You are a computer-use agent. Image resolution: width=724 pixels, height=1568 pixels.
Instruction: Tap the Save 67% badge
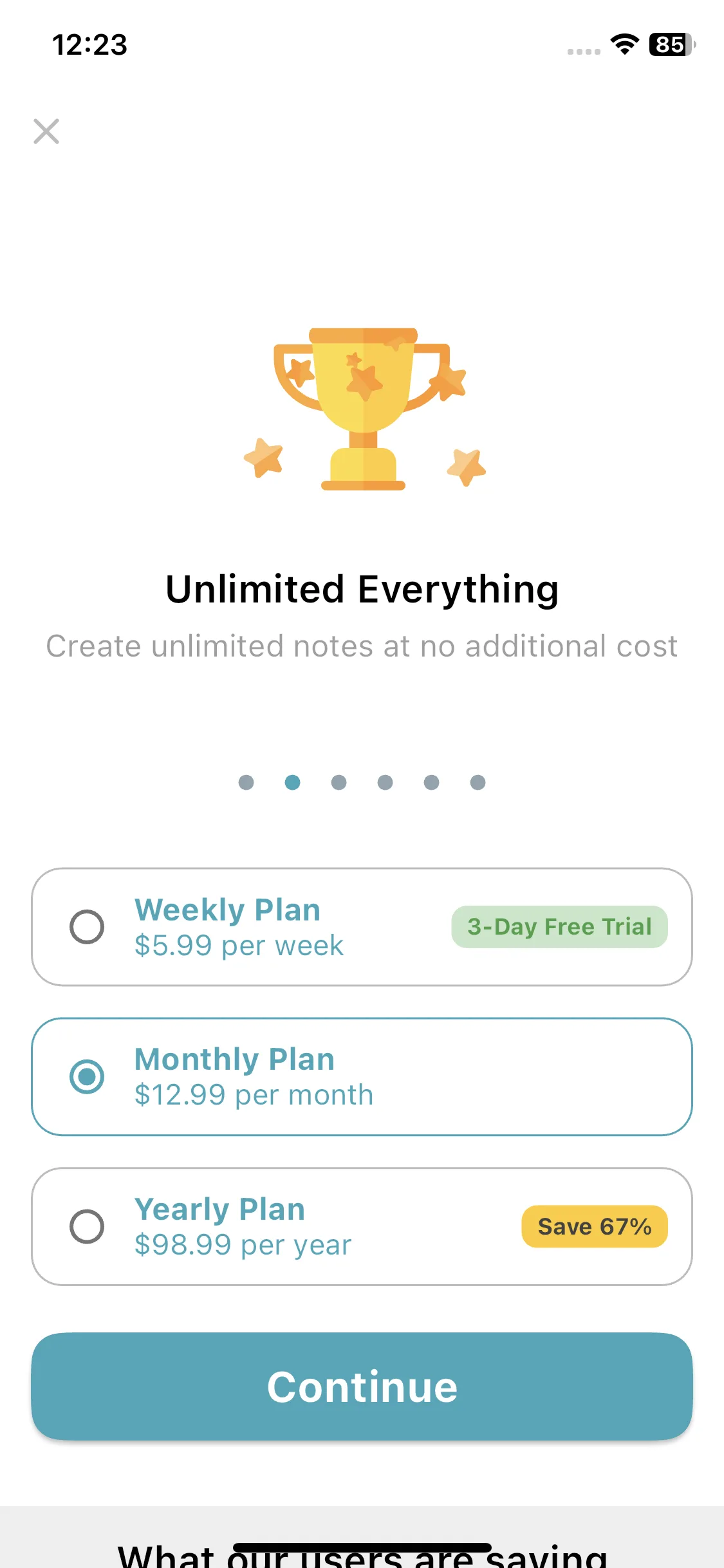pos(595,1227)
